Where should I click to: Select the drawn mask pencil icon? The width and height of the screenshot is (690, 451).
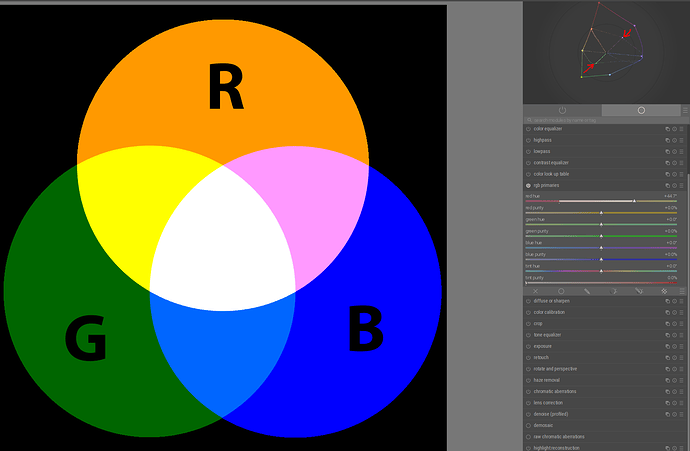coord(587,291)
